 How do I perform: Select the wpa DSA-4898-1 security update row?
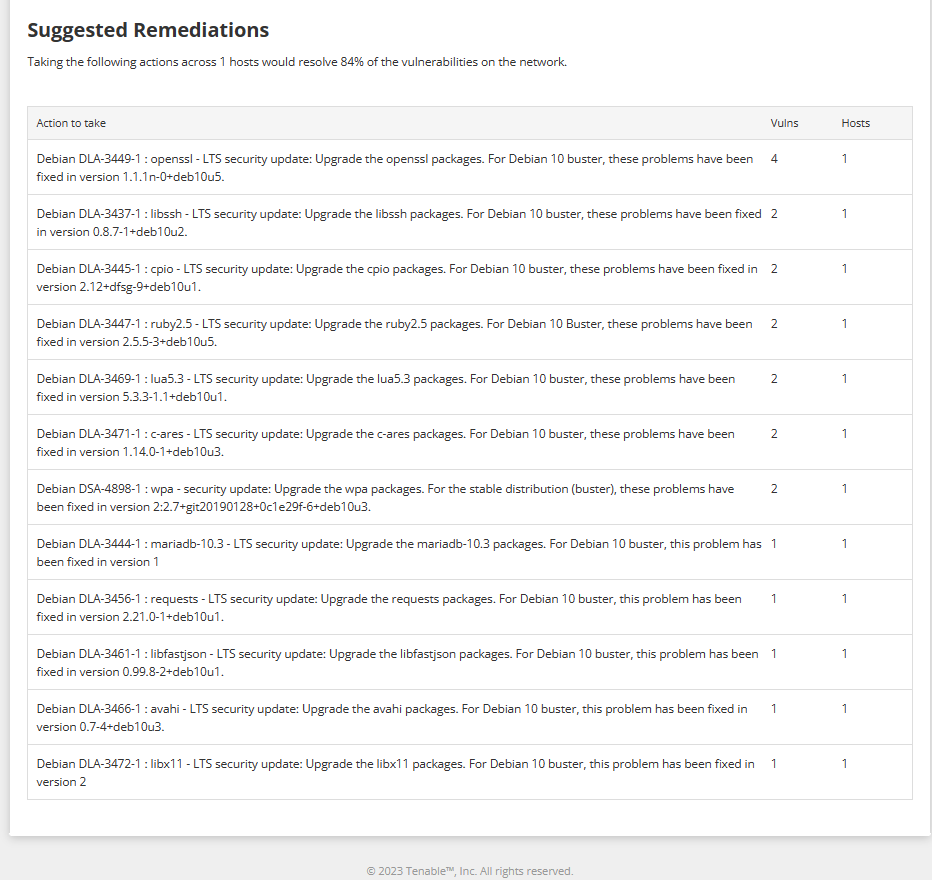point(470,497)
